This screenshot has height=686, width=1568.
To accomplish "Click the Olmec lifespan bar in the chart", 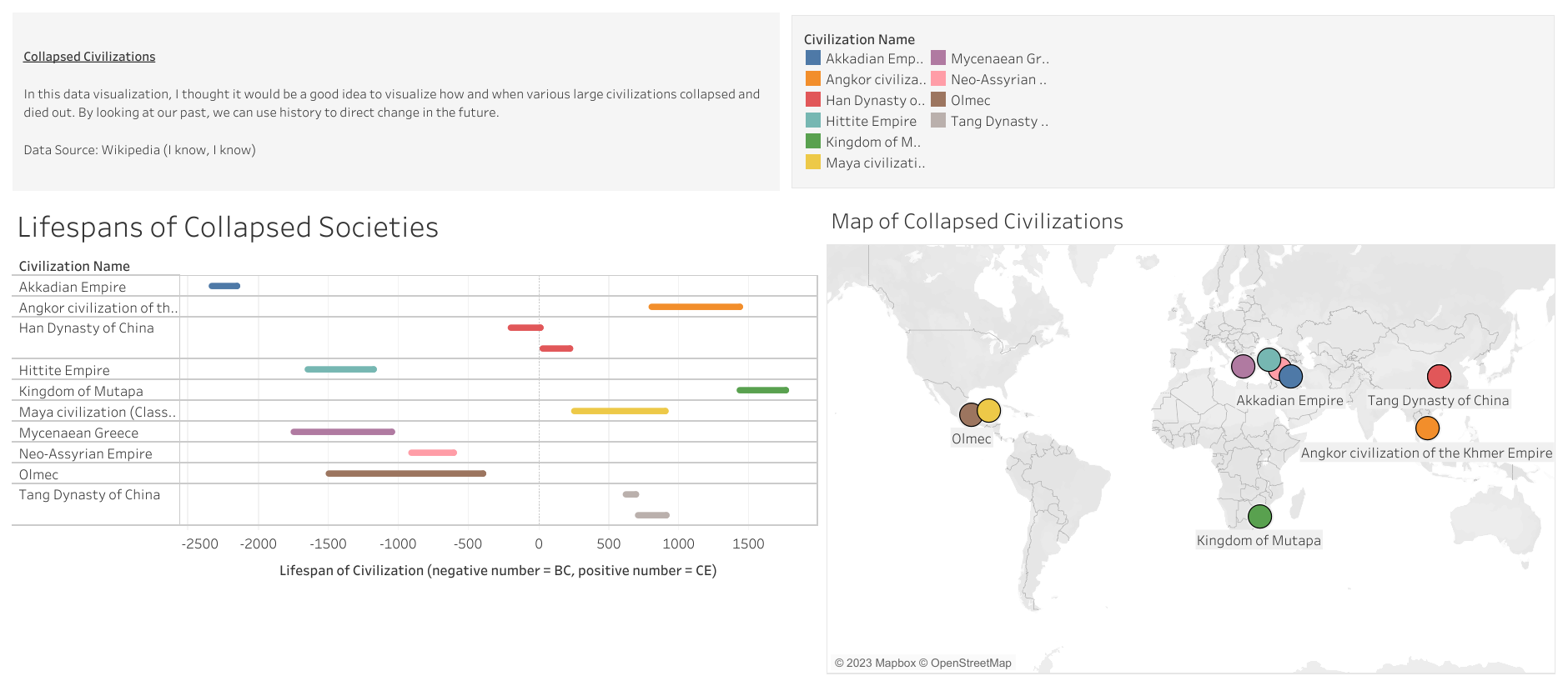I will [405, 473].
